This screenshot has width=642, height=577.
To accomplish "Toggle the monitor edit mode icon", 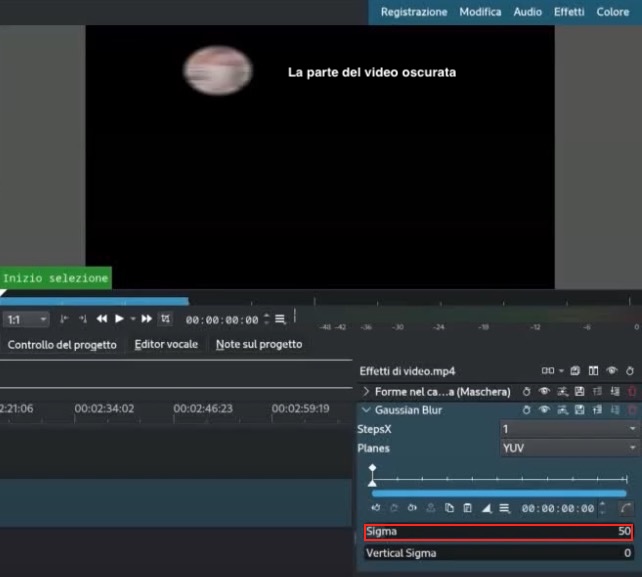I will tap(165, 319).
